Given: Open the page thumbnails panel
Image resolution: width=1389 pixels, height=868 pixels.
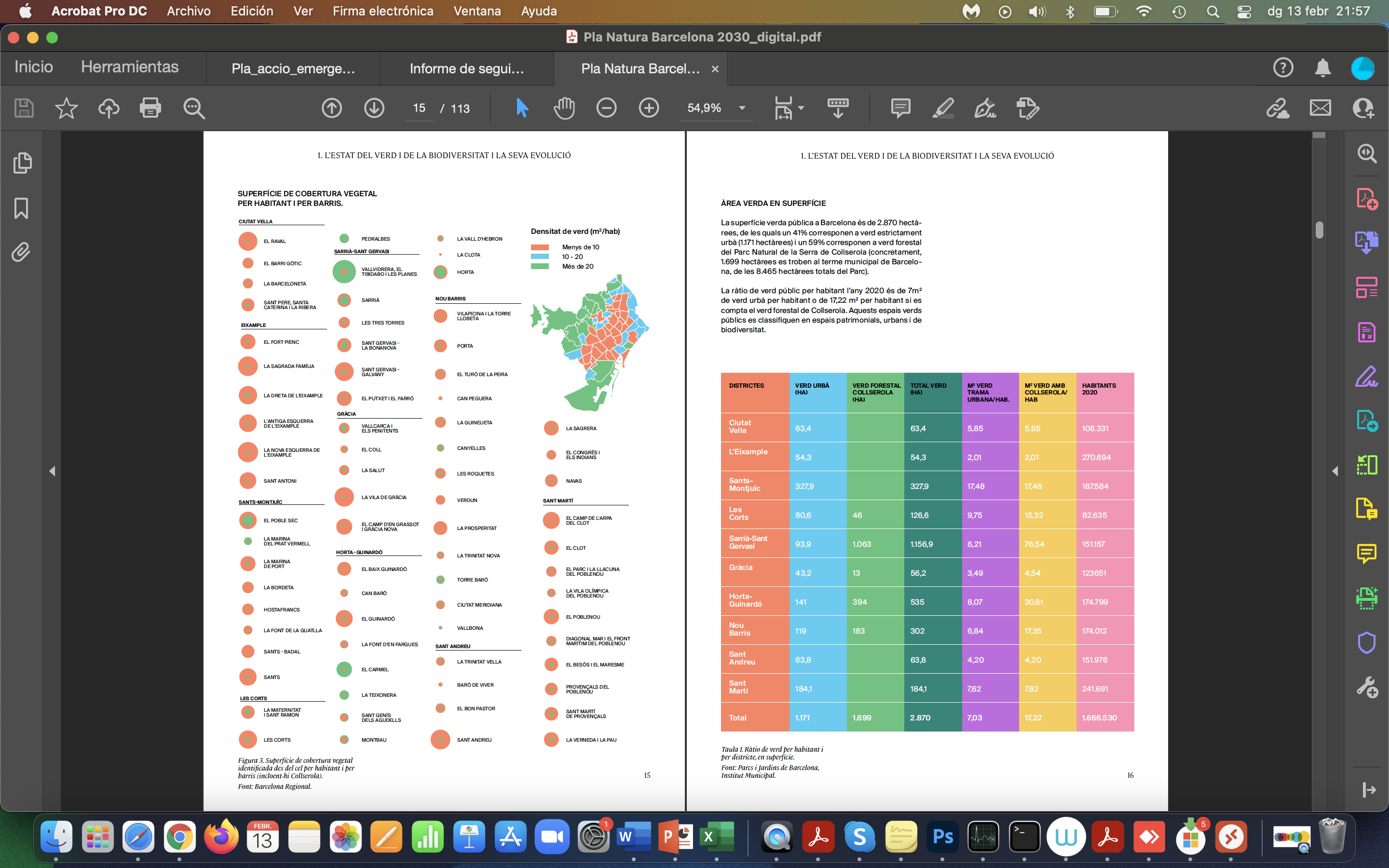Looking at the screenshot, I should 21,163.
